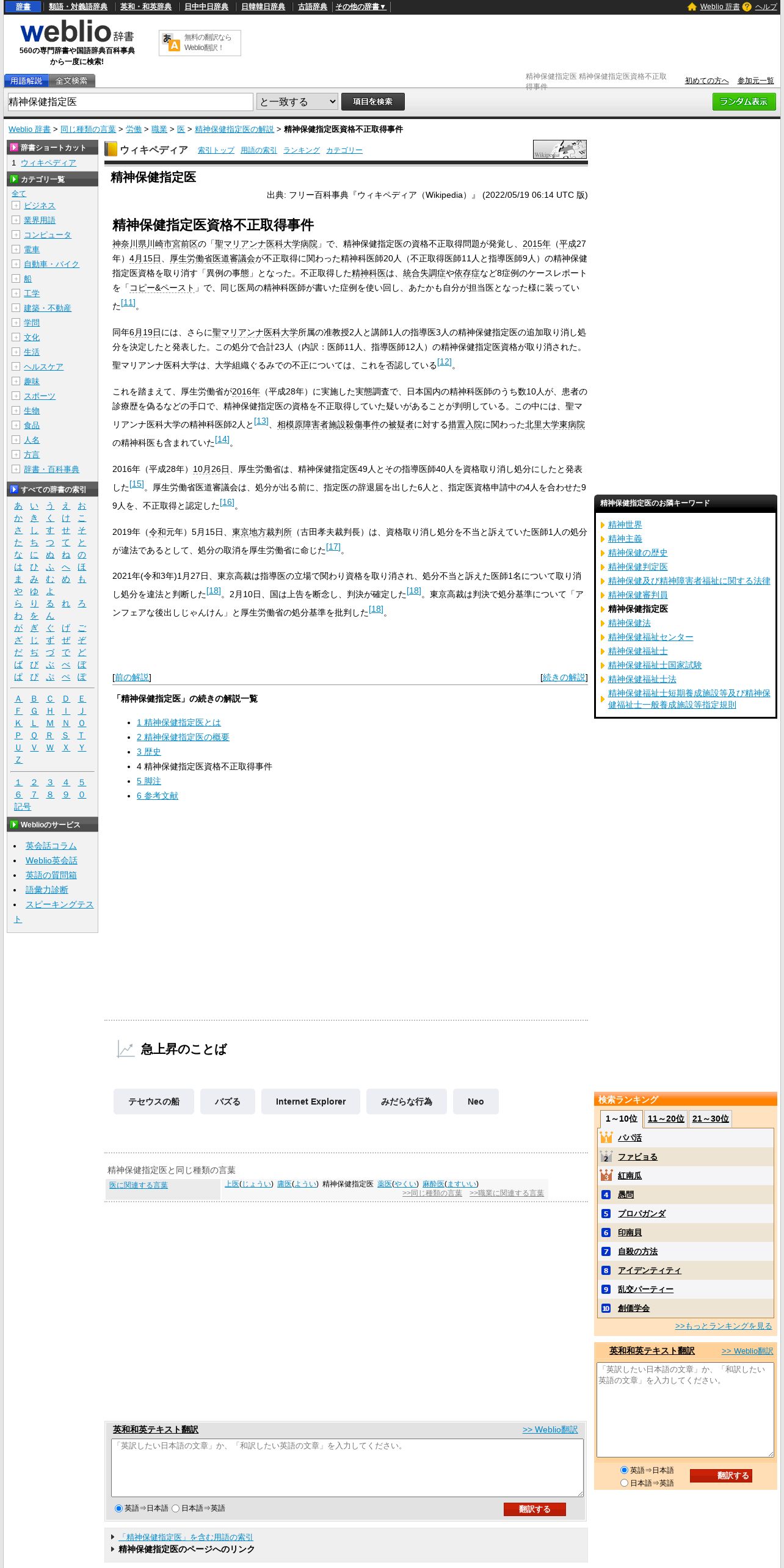The height and width of the screenshot is (1568, 784).
Task: Open the 前の解説 link
Action: tap(132, 677)
